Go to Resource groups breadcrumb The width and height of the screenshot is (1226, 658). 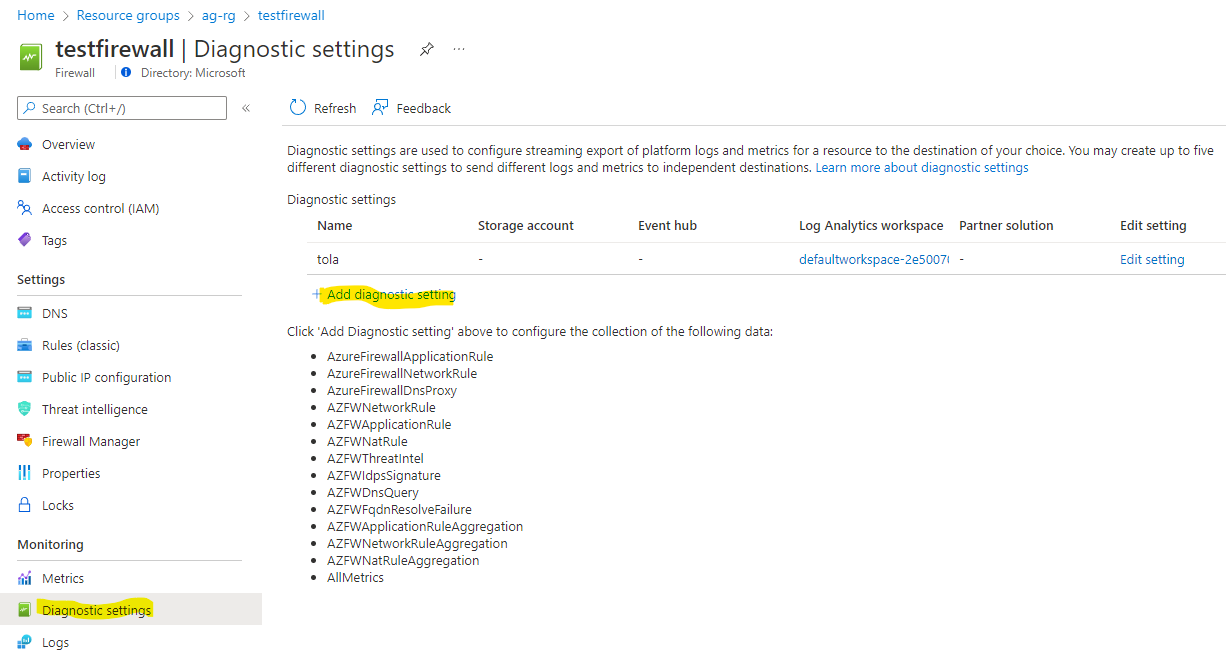[x=128, y=15]
